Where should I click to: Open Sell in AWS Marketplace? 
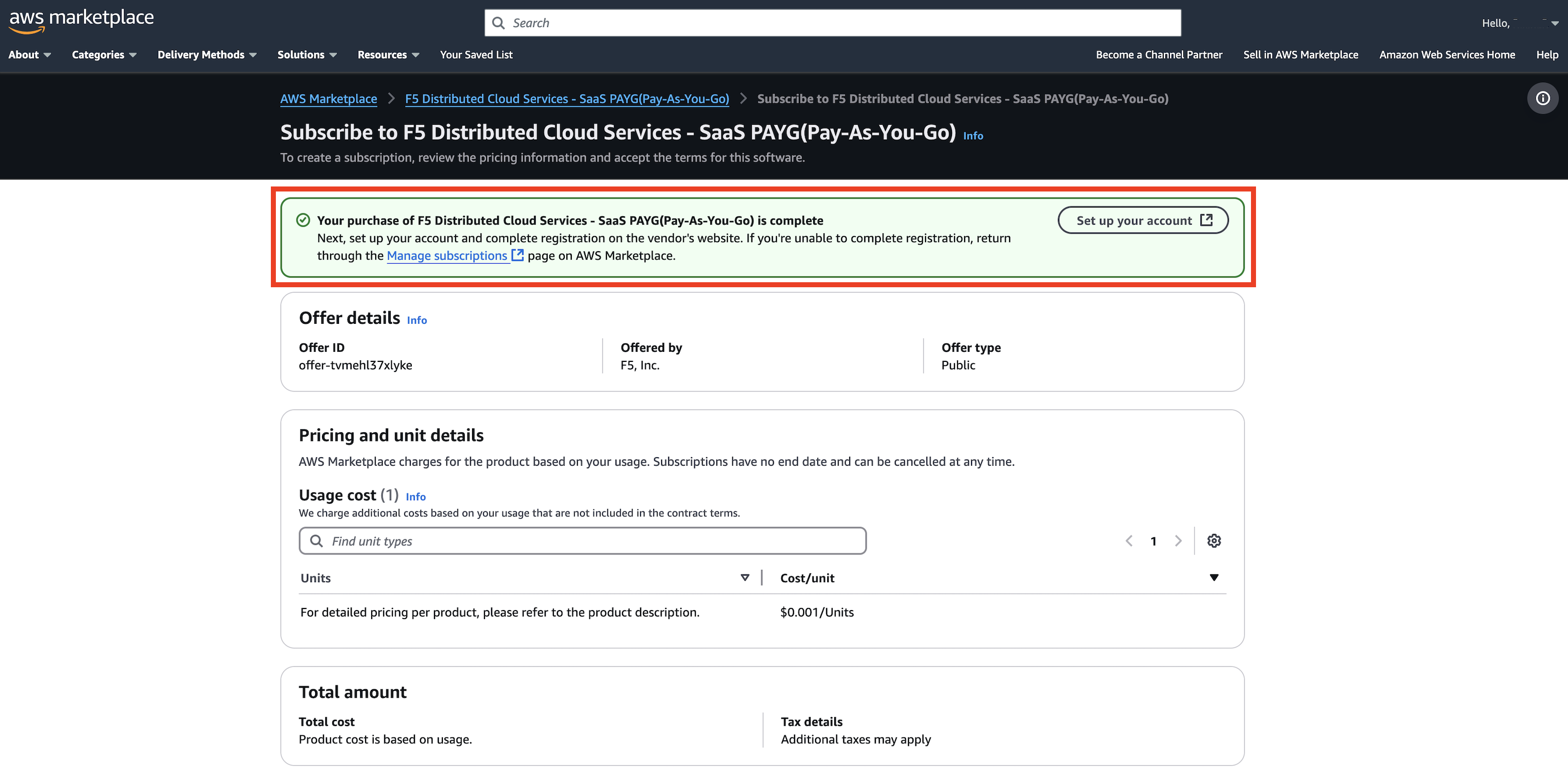click(1300, 55)
